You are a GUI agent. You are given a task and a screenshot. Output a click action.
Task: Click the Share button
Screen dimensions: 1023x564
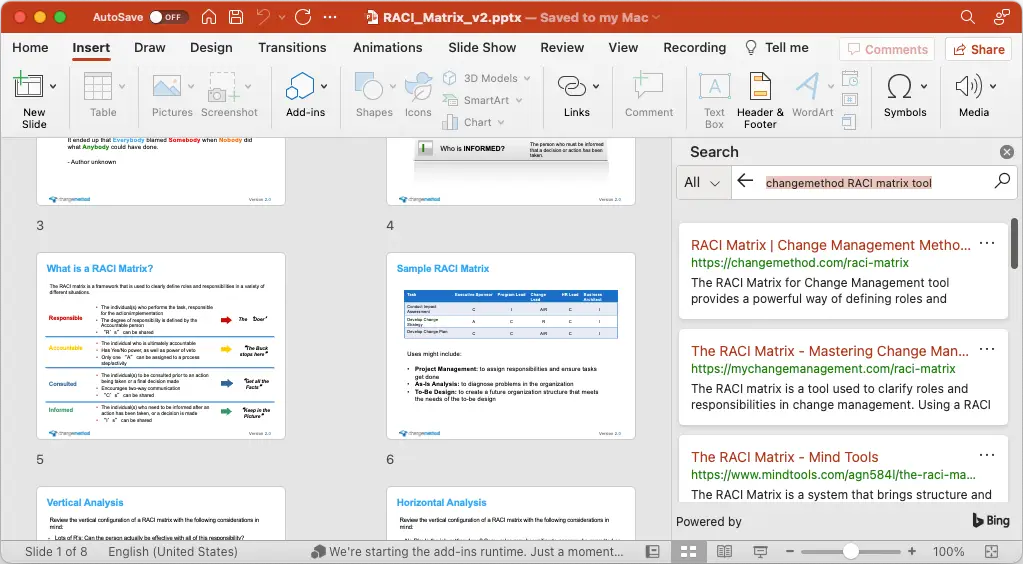(x=979, y=50)
